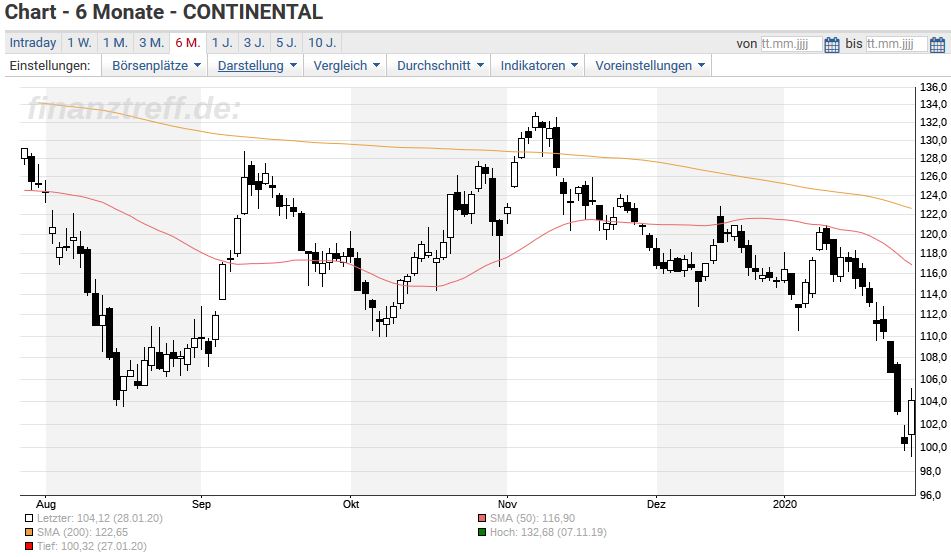Viewport: 951px width, 557px height.
Task: Click the 'Okt' x-axis month label
Action: click(x=351, y=504)
